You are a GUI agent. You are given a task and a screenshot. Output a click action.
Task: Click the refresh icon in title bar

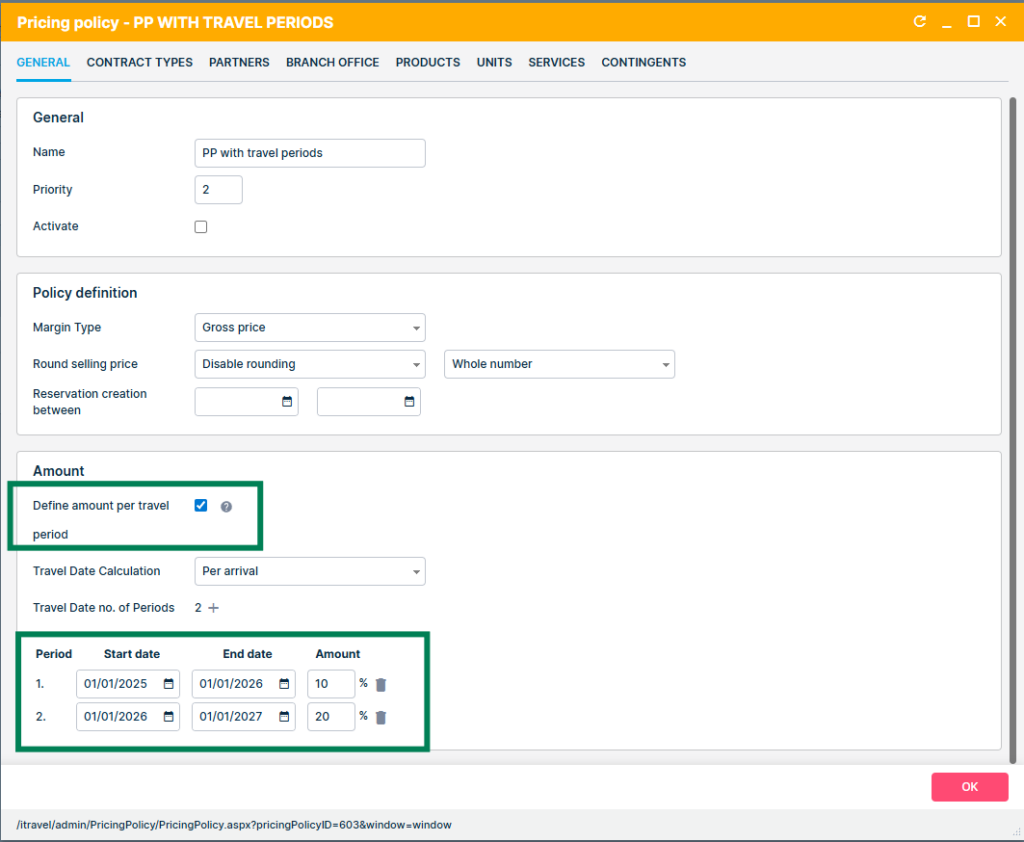coord(920,22)
